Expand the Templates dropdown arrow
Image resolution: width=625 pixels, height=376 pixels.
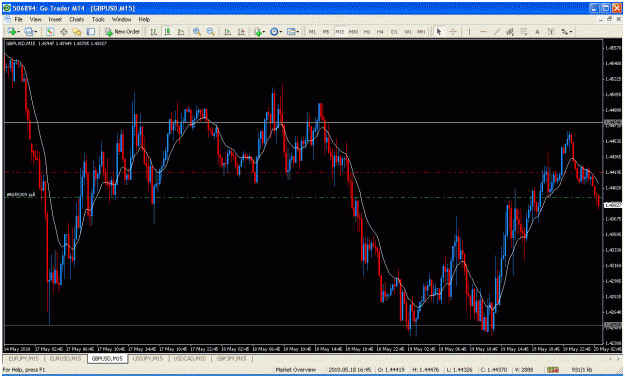tap(298, 32)
